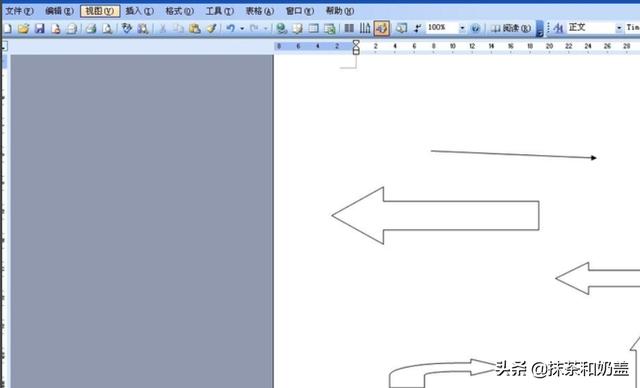640x388 pixels.
Task: Click the Insert Hyperlink globe icon
Action: (x=281, y=28)
